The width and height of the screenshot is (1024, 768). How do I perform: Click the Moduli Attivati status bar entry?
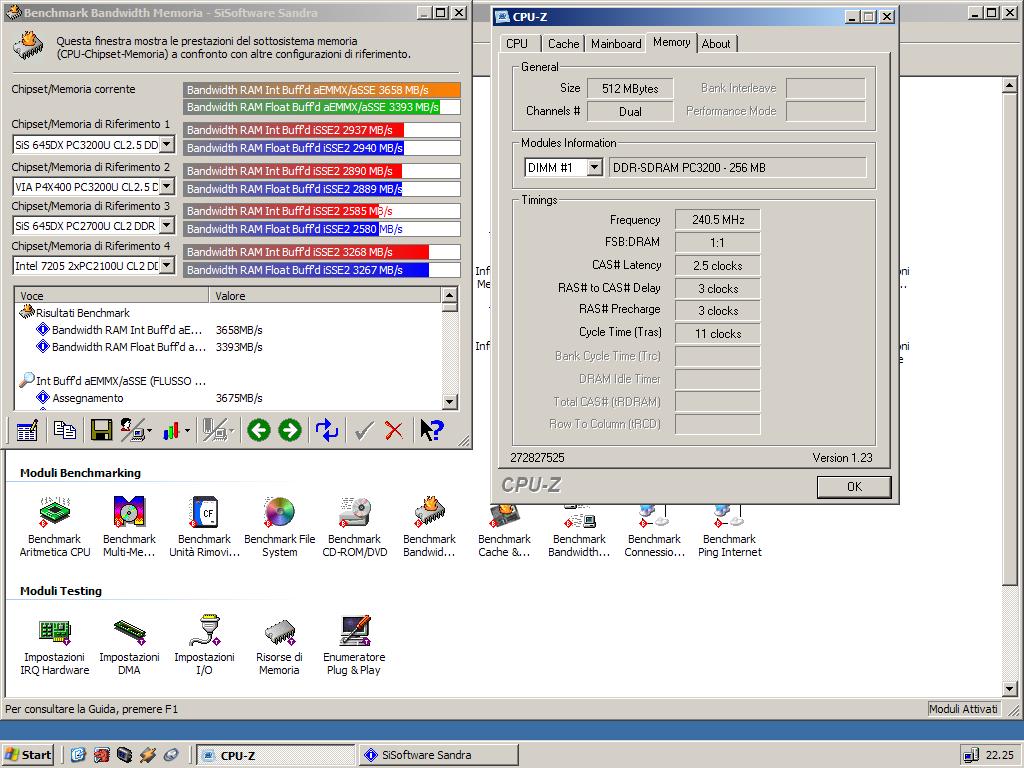click(x=963, y=709)
